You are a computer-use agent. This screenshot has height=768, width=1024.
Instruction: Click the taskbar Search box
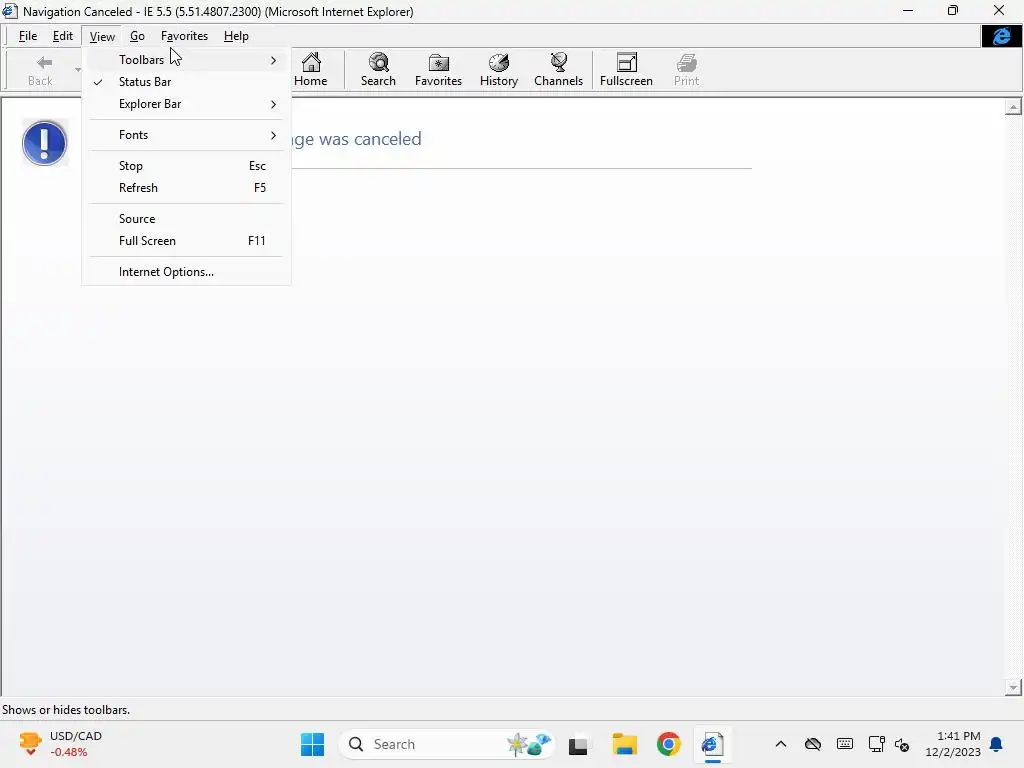tap(447, 744)
